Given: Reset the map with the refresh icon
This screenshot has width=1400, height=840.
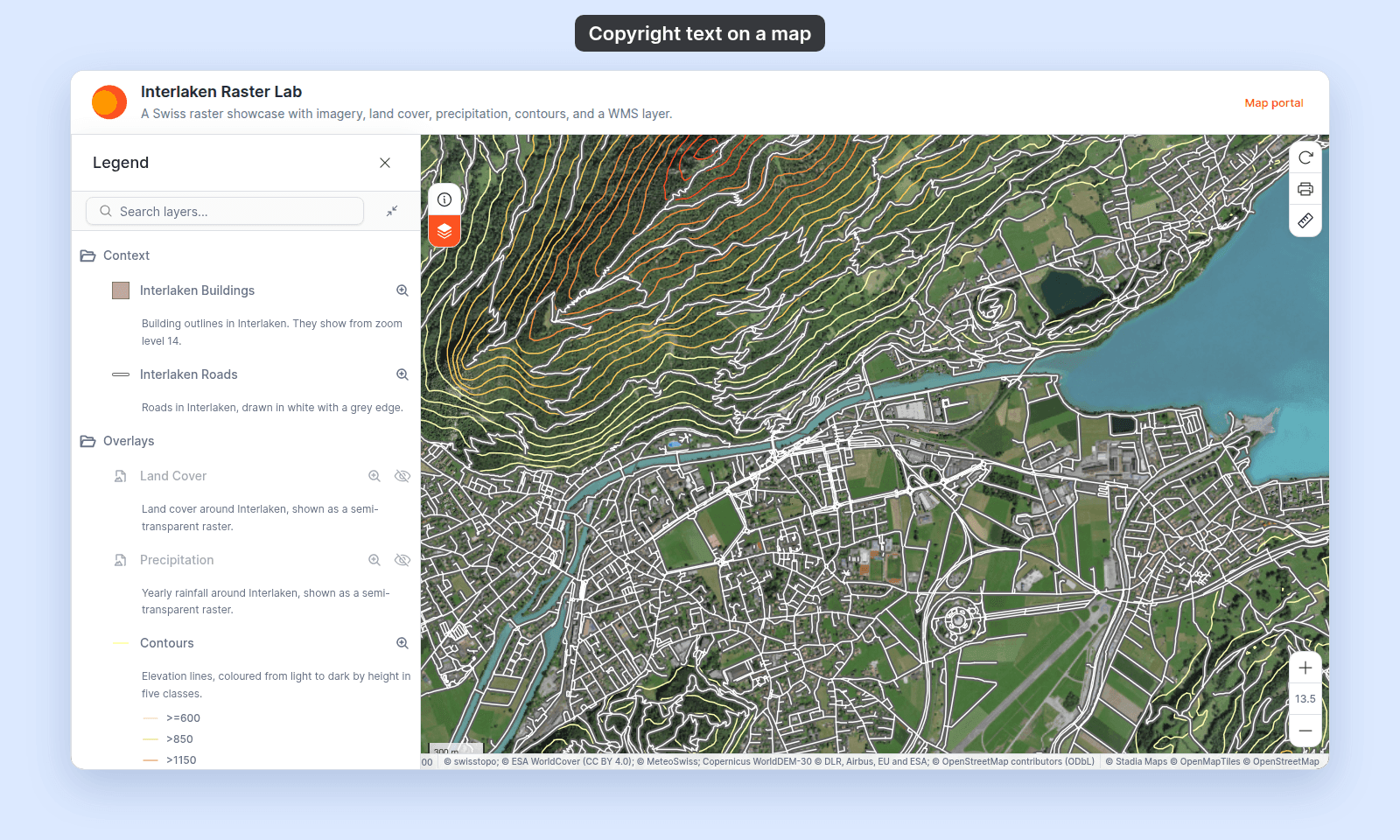Looking at the screenshot, I should pos(1305,157).
